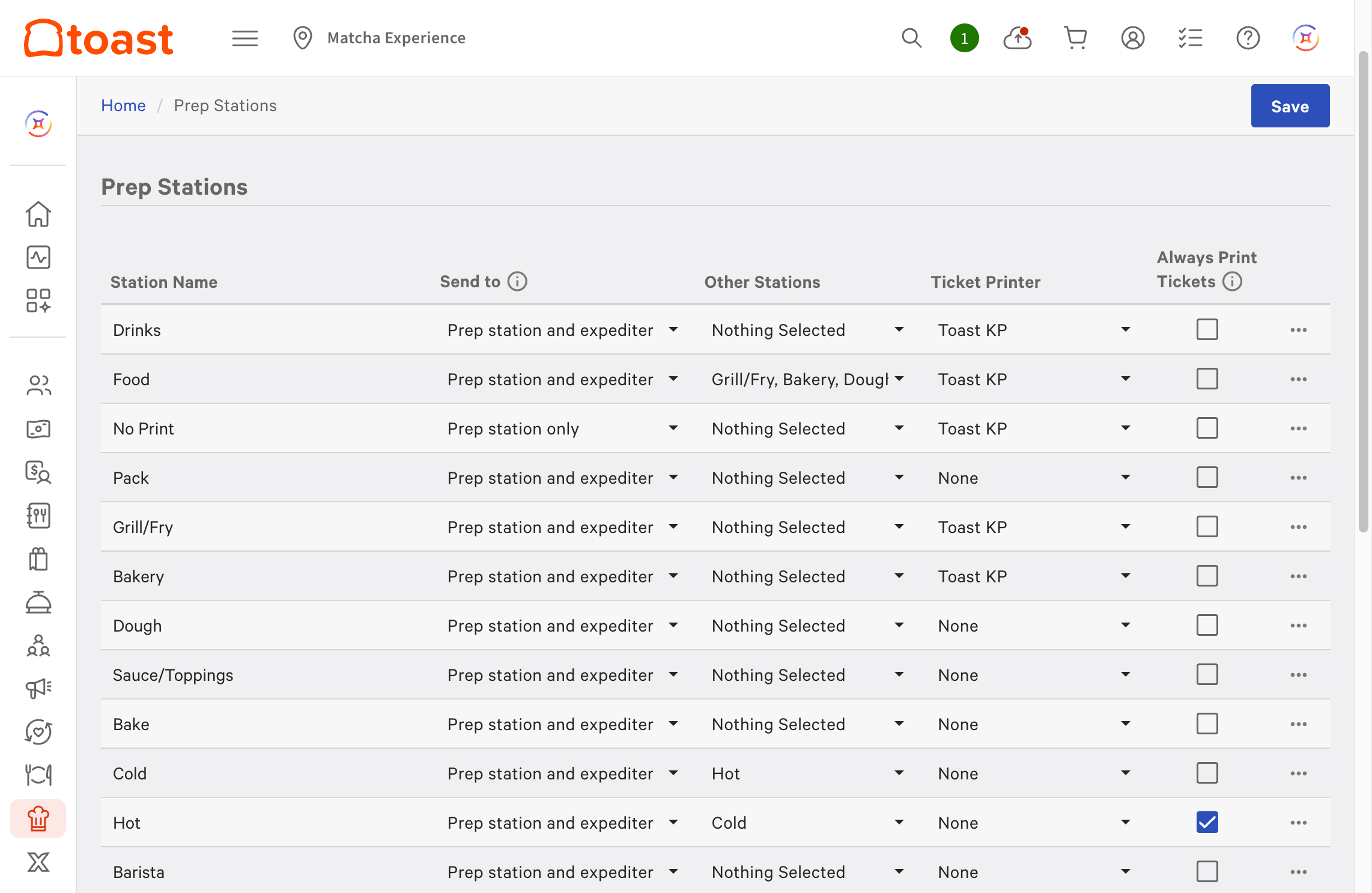Viewport: 1372px width, 893px height.
Task: Enable Always Print Tickets for No Print
Action: click(x=1207, y=428)
